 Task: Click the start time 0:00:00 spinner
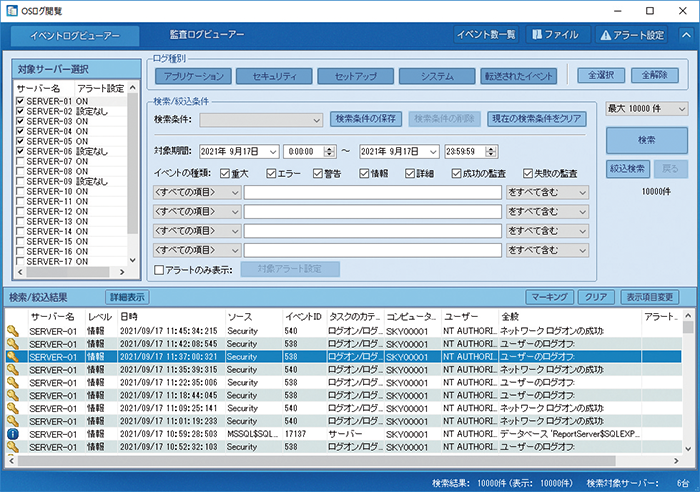coord(329,152)
